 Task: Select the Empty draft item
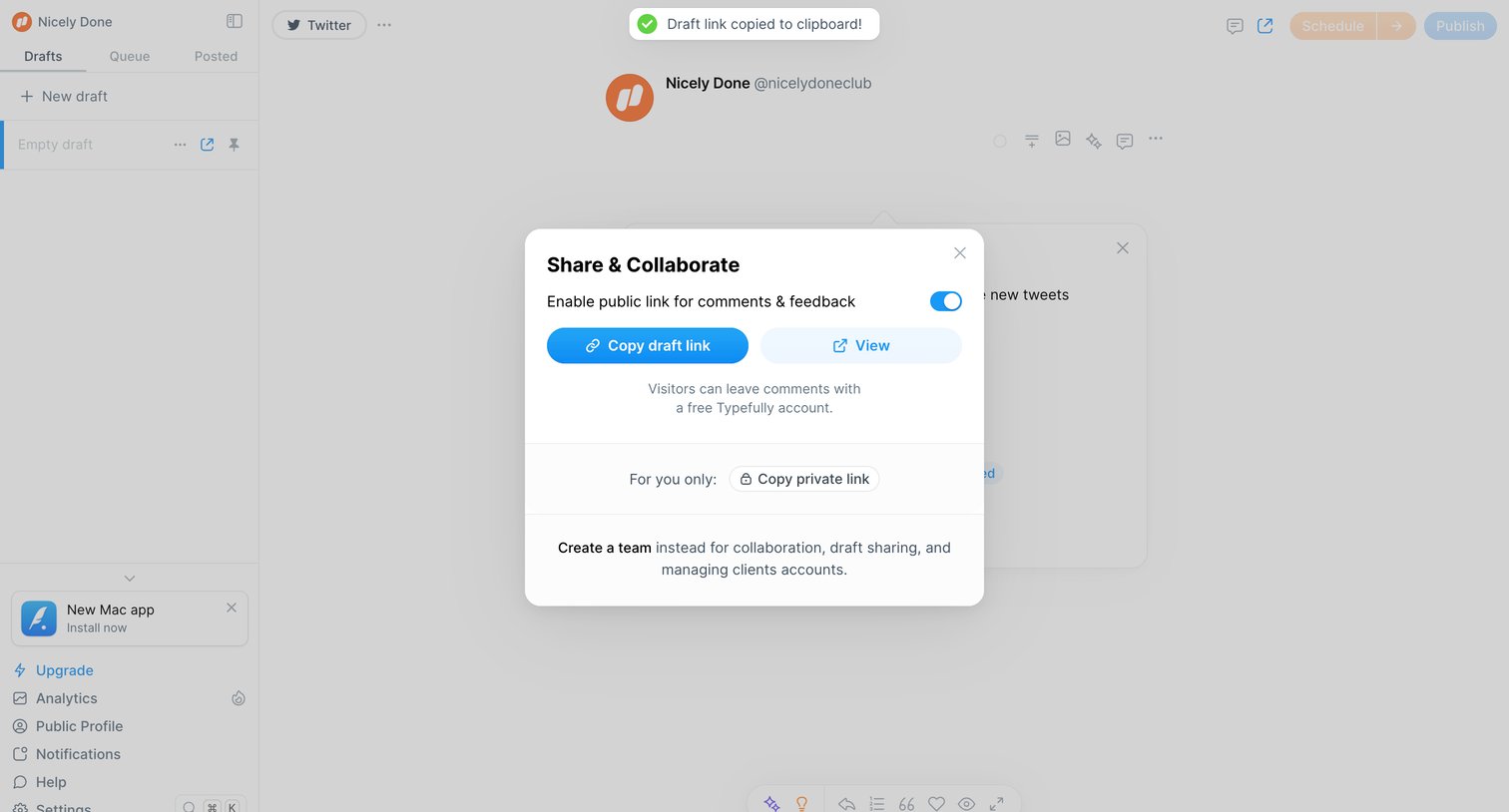(130, 145)
